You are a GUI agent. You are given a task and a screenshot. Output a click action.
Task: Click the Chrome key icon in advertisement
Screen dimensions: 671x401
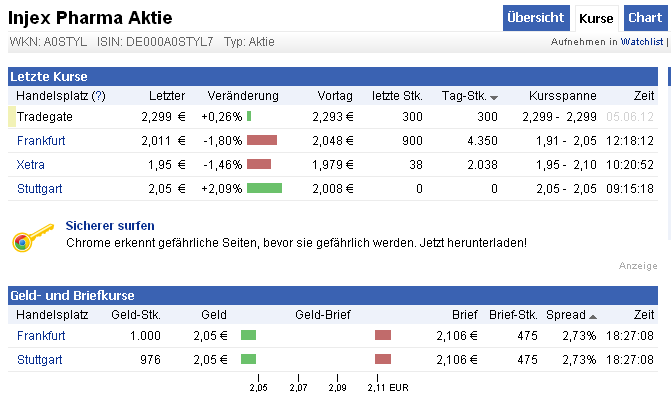(31, 239)
